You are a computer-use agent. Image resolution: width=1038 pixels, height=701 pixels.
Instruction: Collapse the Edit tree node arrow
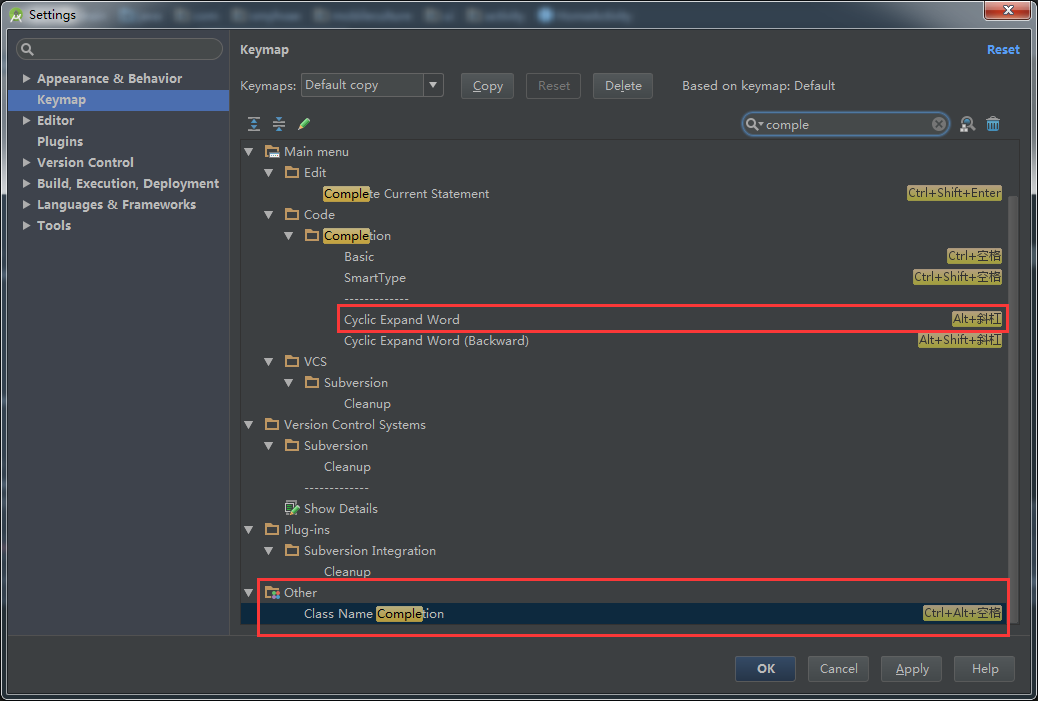[x=269, y=173]
